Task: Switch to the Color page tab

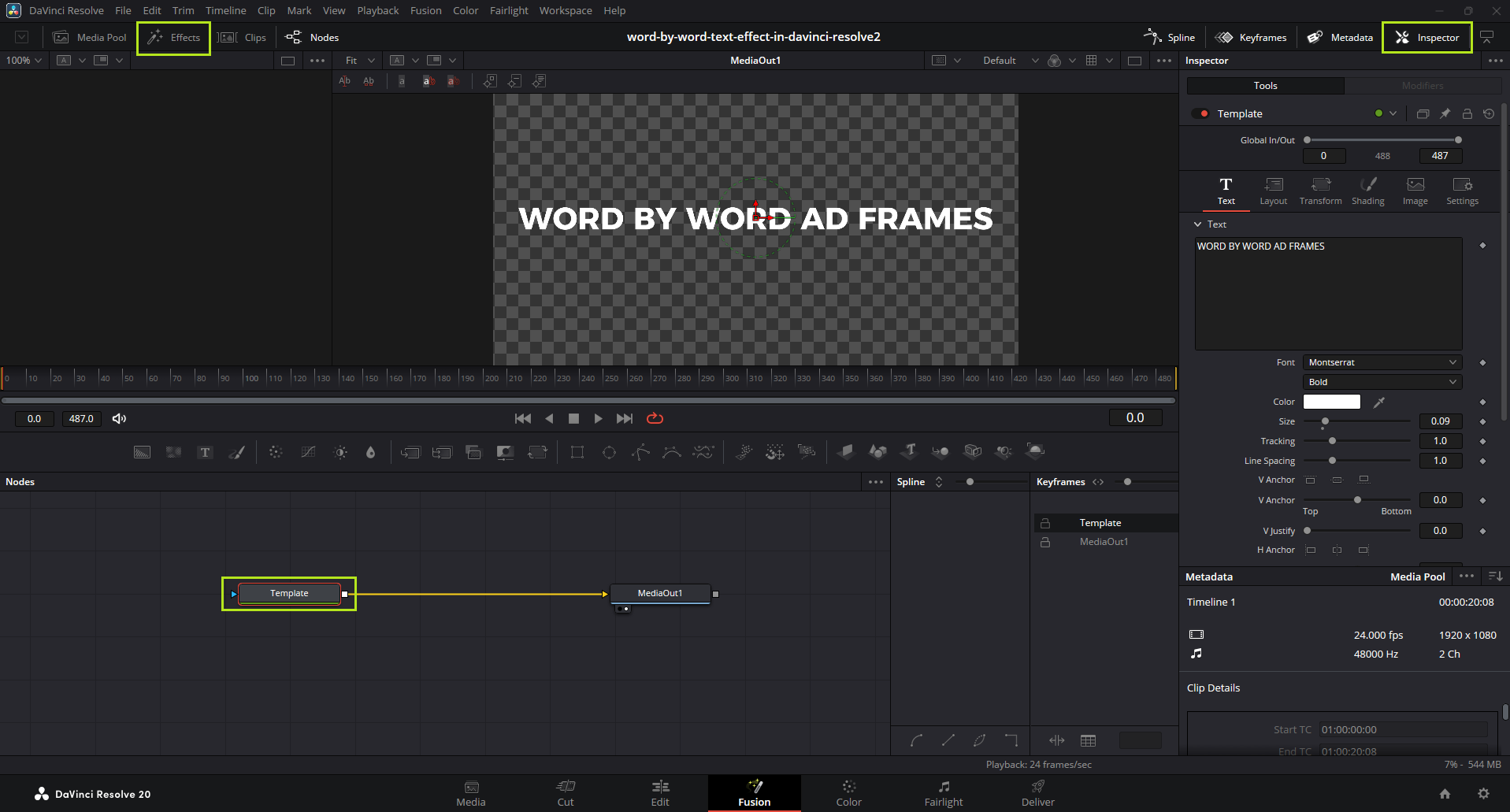Action: pyautogui.click(x=848, y=793)
